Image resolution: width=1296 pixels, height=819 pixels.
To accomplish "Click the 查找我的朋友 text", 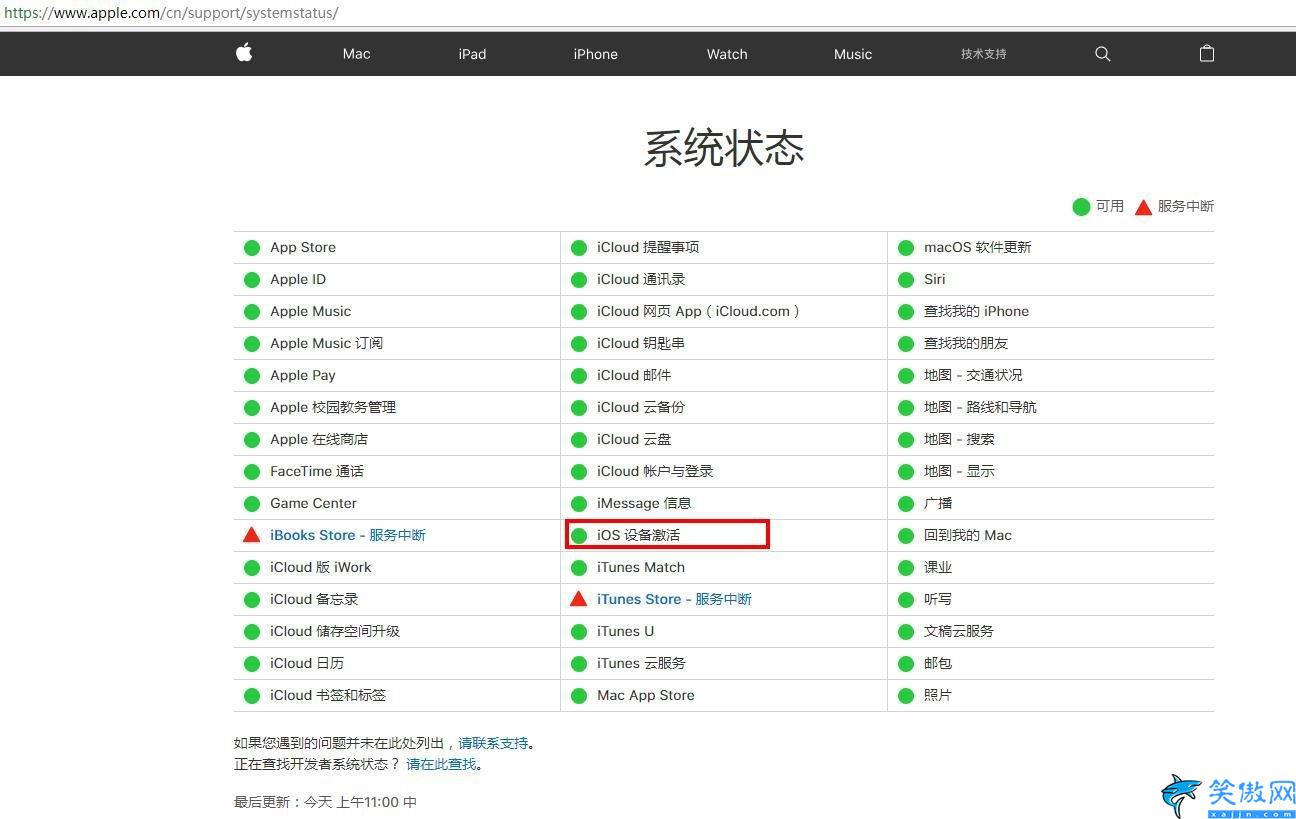I will [x=966, y=343].
